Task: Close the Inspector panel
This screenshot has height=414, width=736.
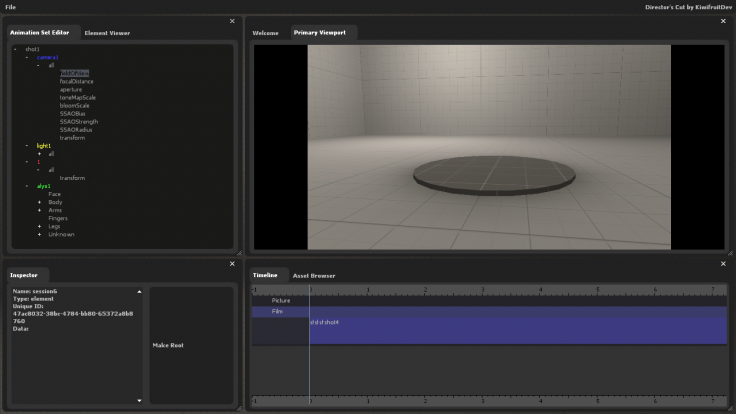Action: pos(232,264)
